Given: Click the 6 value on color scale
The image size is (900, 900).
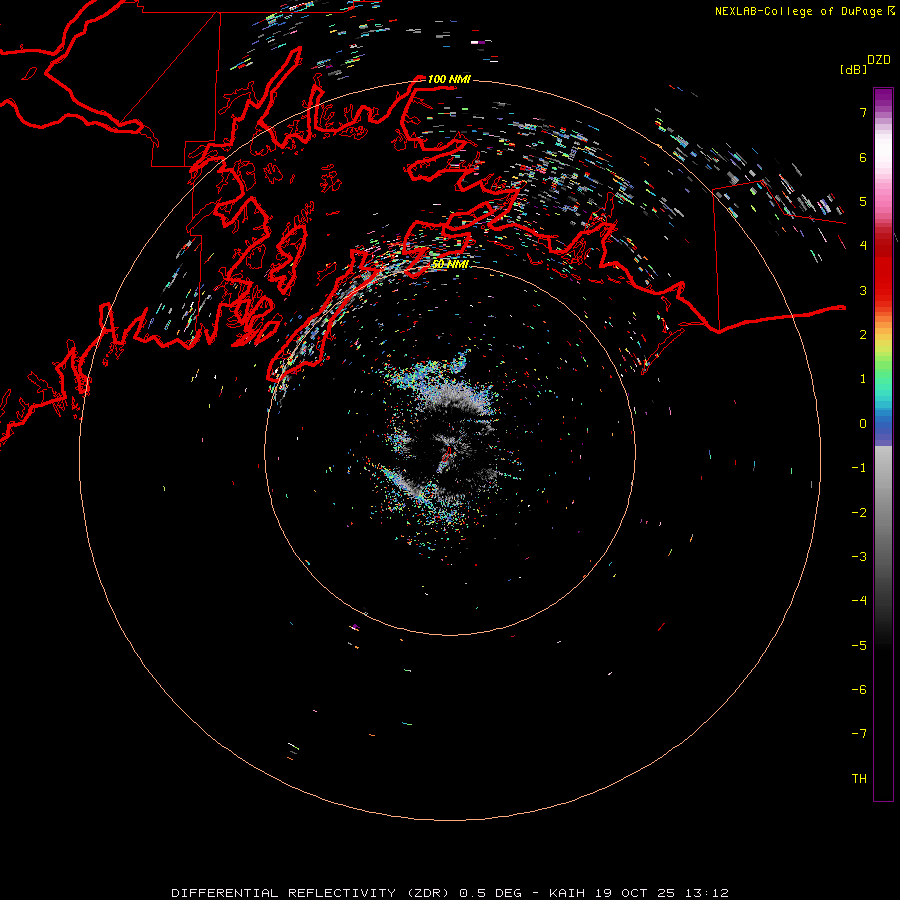Looking at the screenshot, I should tap(863, 157).
